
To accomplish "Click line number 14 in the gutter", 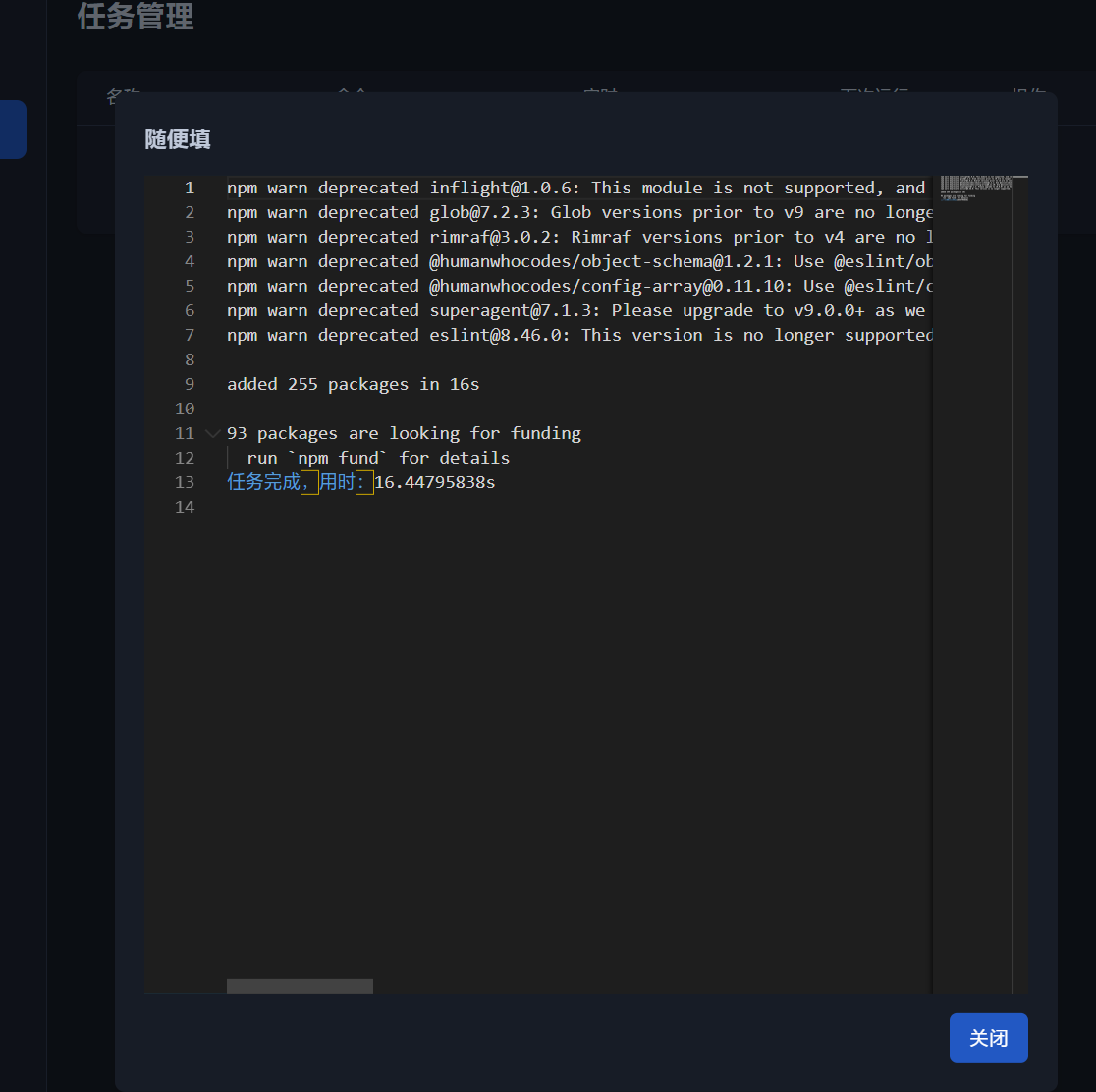I will point(185,507).
